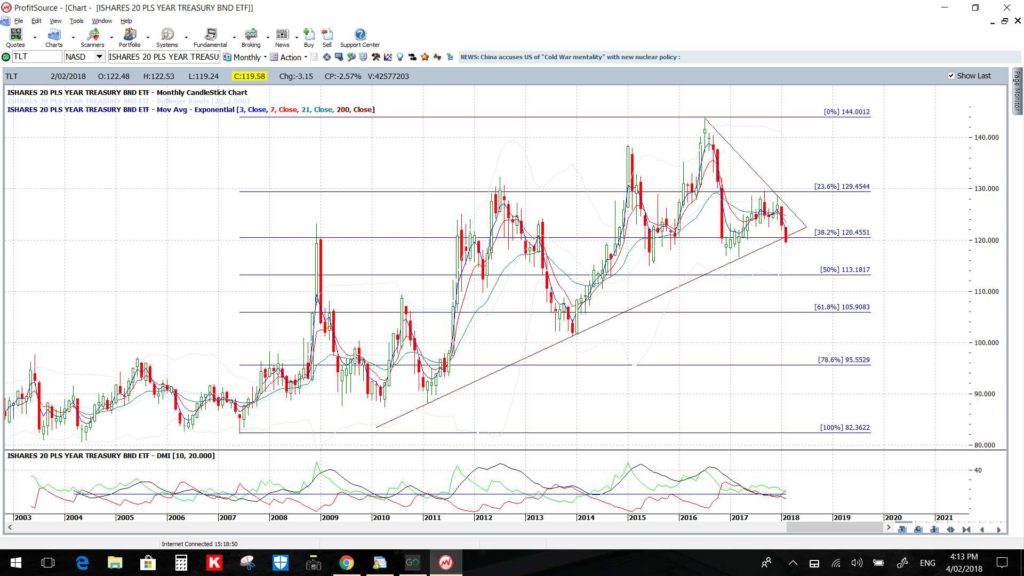The height and width of the screenshot is (576, 1024).
Task: Open the Broking tool
Action: 251,38
